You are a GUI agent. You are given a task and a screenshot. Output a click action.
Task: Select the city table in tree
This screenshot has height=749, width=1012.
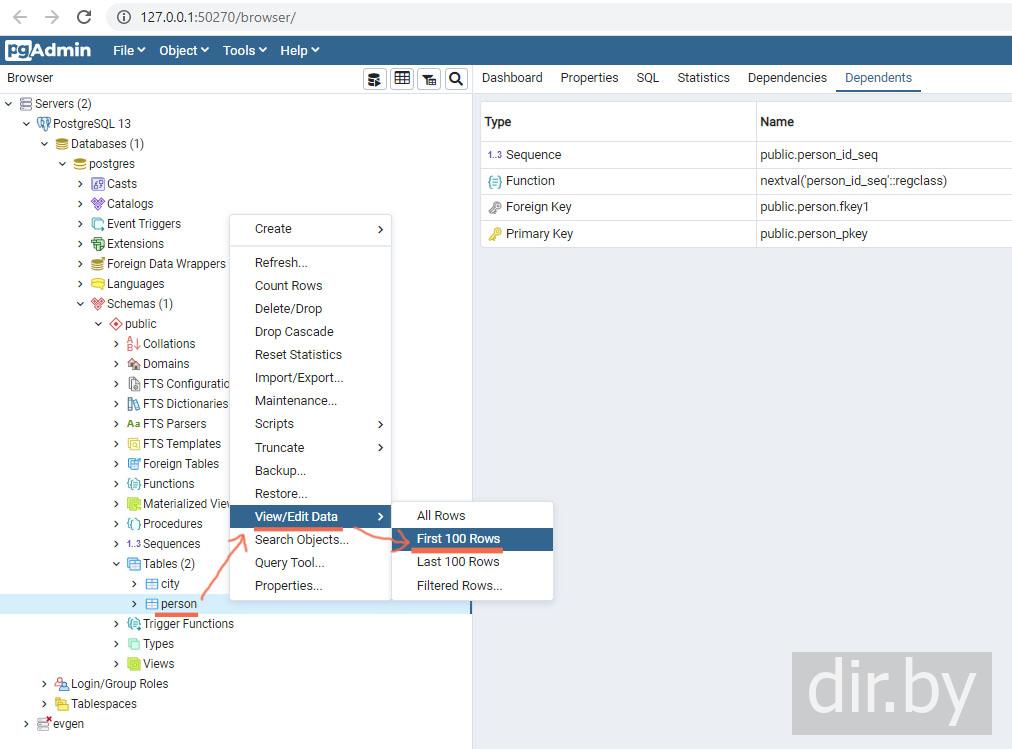170,584
